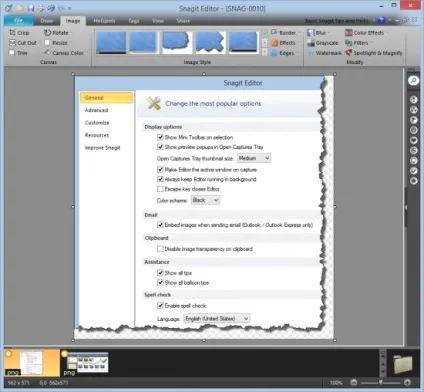Click 'Show Mini Toolbar on selection' checkbox in image
Image resolution: width=424 pixels, height=392 pixels.
[x=160, y=137]
